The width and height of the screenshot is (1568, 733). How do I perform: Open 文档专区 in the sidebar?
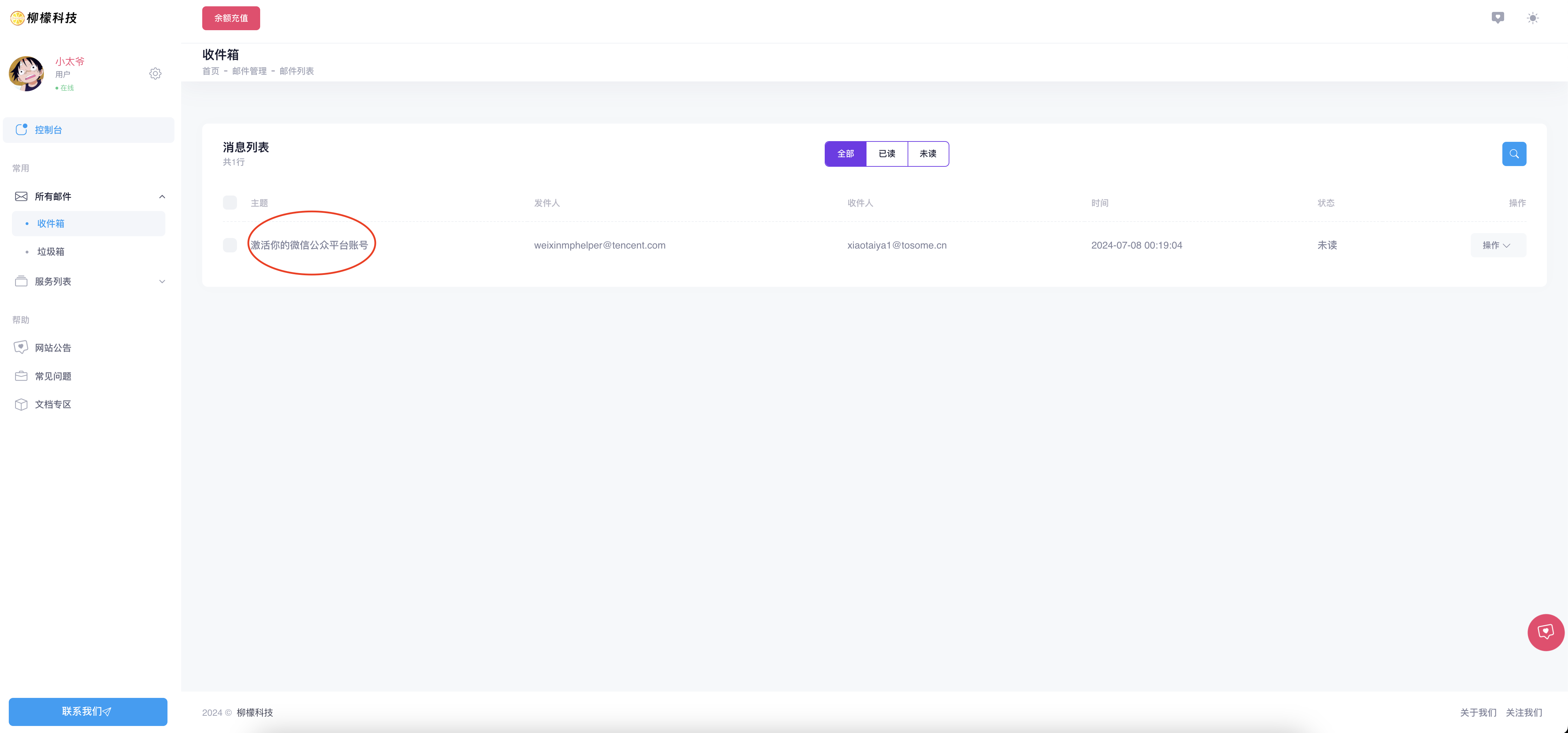coord(53,404)
